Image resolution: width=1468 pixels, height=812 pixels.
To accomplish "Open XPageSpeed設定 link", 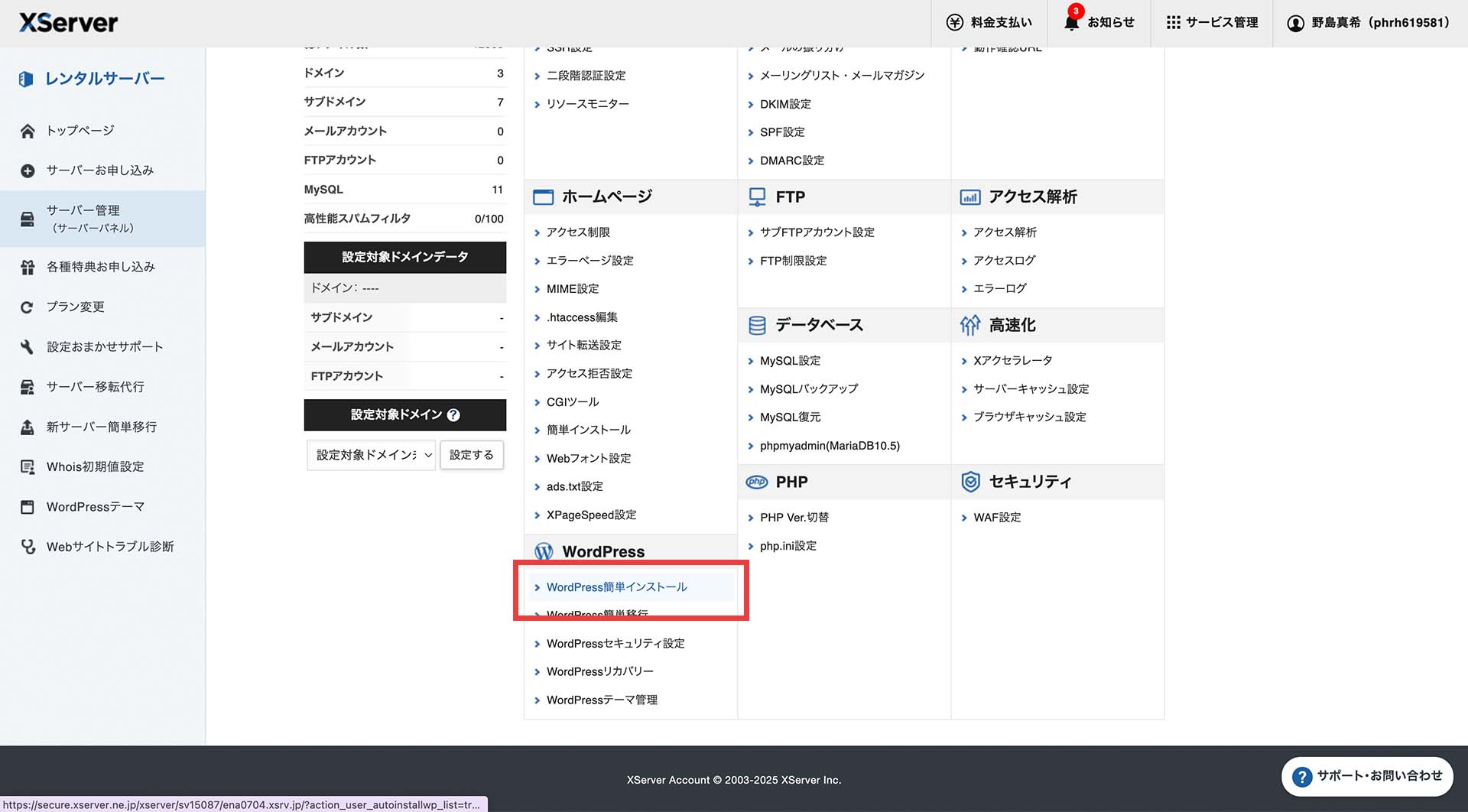I will 591,515.
